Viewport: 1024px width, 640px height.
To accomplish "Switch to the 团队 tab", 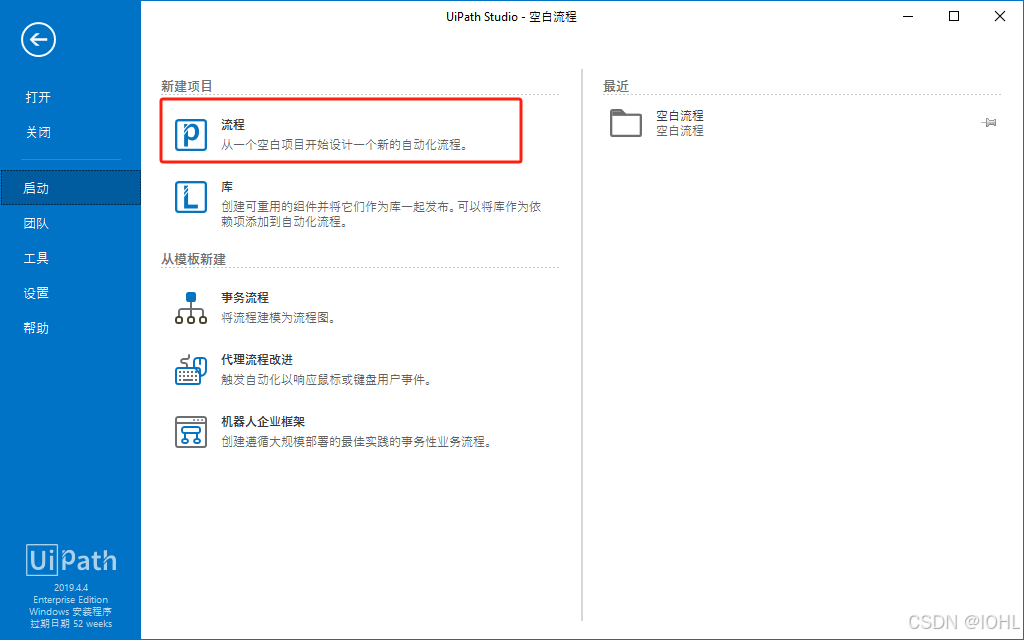I will click(x=36, y=223).
